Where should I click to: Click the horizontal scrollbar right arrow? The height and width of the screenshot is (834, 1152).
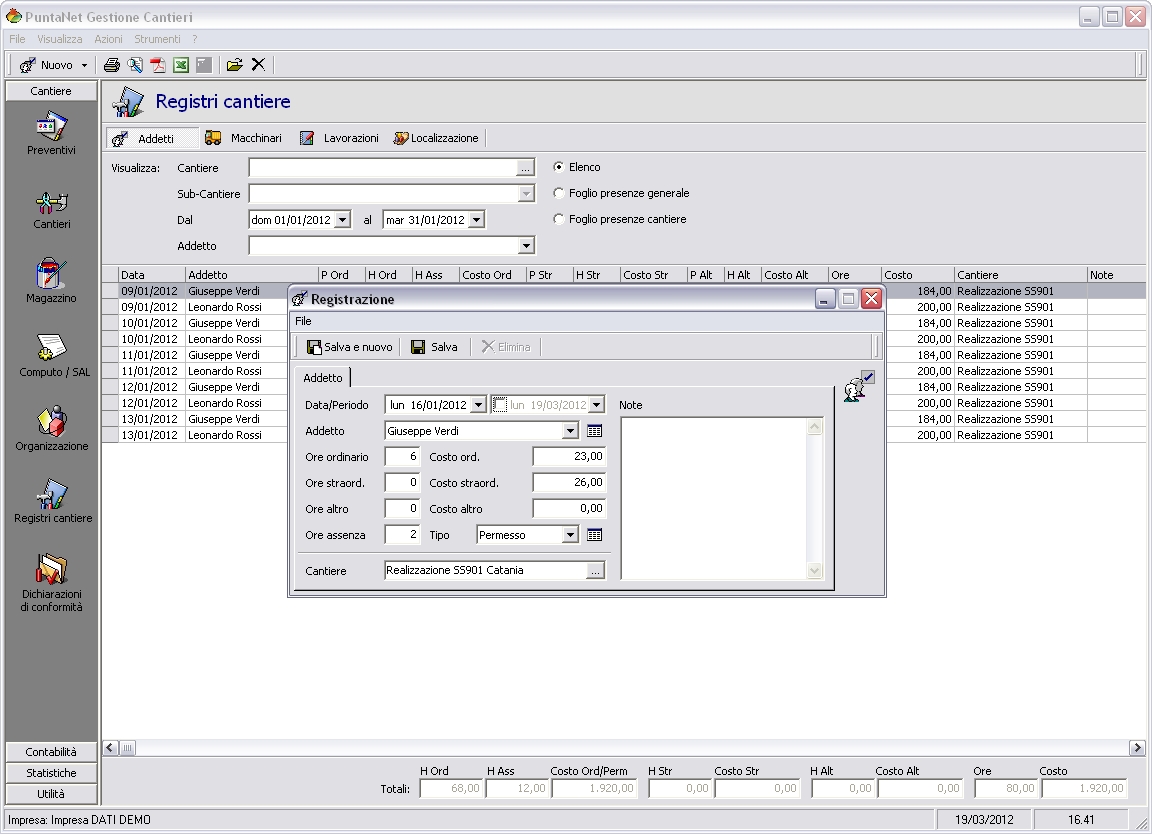point(1137,748)
